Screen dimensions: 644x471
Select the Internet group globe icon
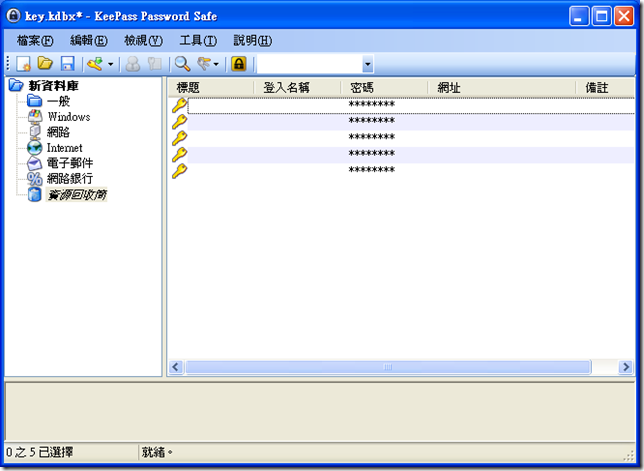34,147
